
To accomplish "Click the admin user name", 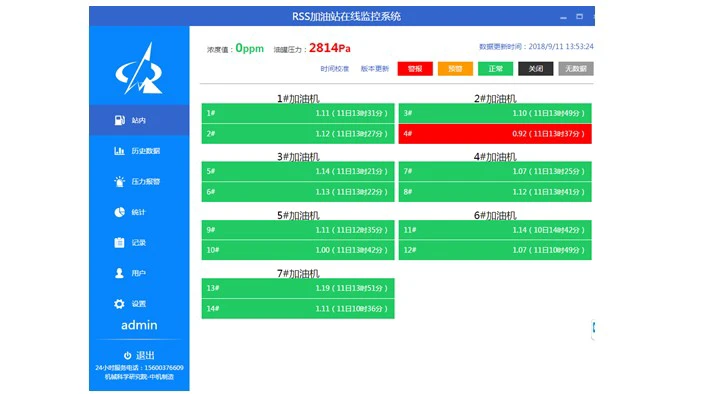I will pos(139,325).
